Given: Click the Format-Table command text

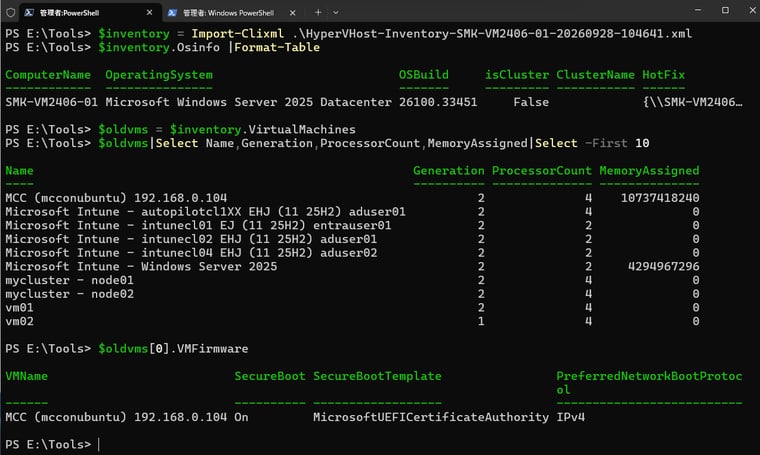Looking at the screenshot, I should [277, 47].
